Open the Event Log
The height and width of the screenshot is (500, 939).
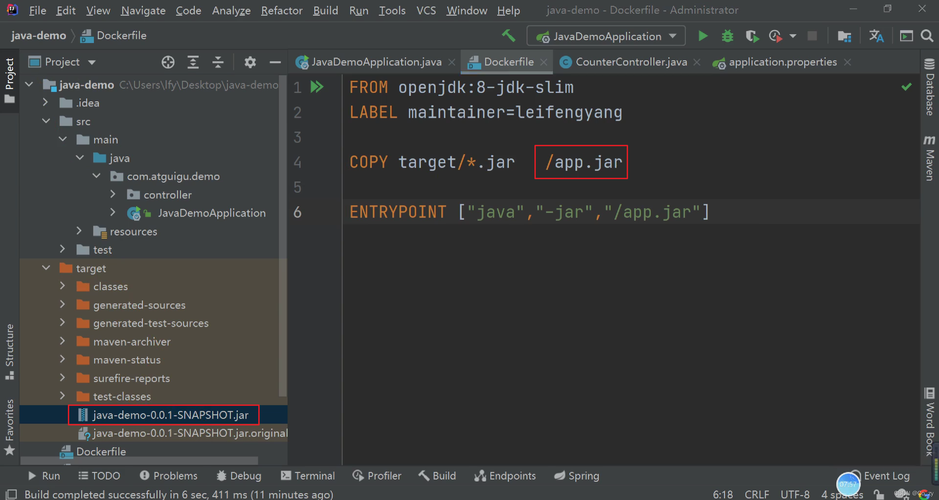click(880, 476)
